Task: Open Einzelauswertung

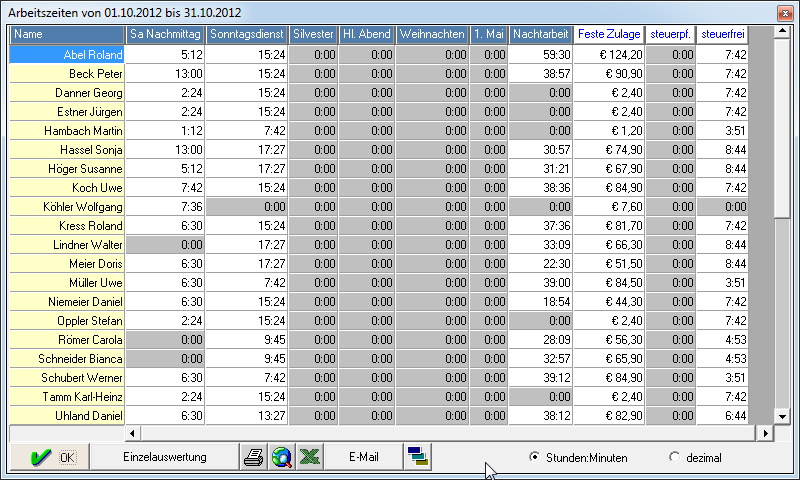Action: click(x=164, y=457)
